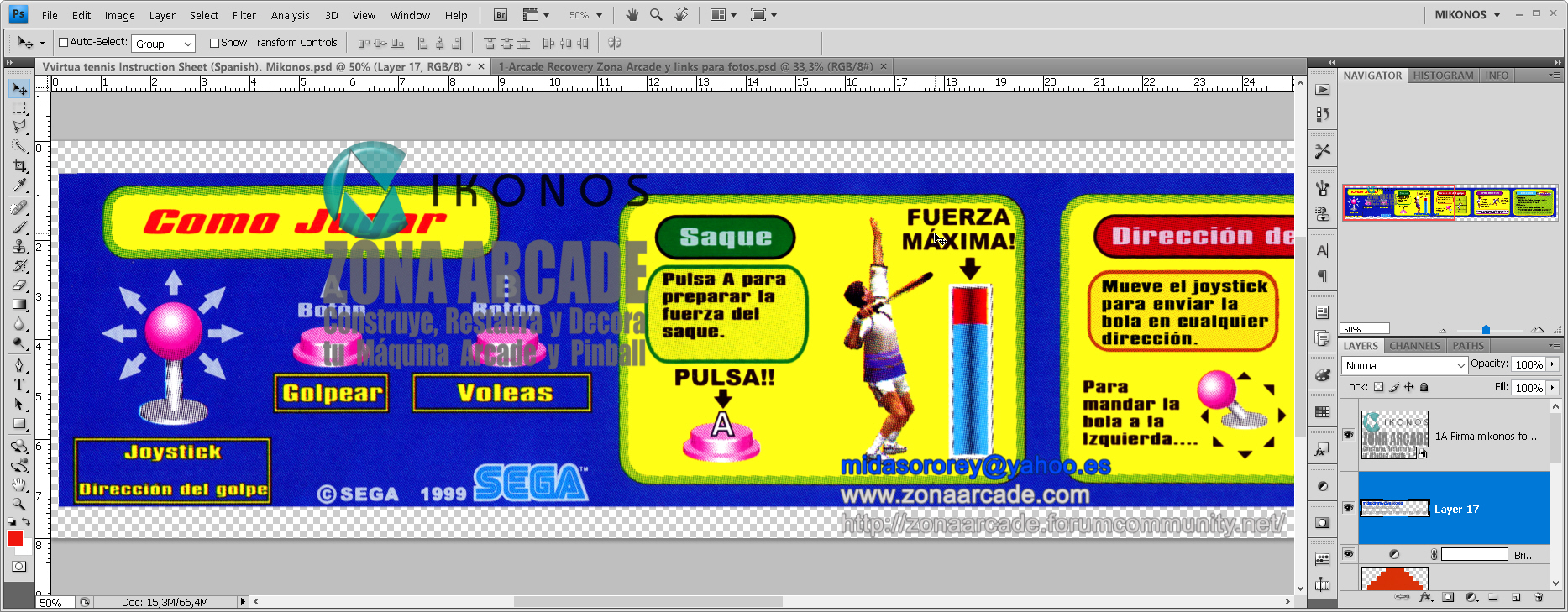Enable the Auto-Select checkbox
1568x612 pixels.
point(63,43)
